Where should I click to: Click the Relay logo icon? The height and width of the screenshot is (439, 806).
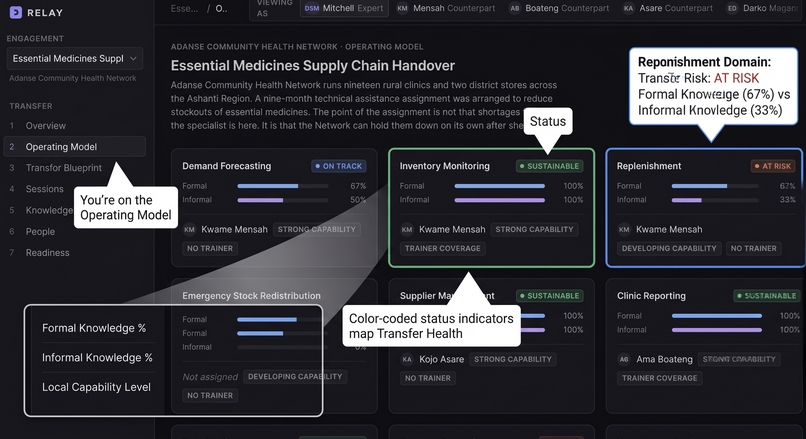[x=16, y=12]
